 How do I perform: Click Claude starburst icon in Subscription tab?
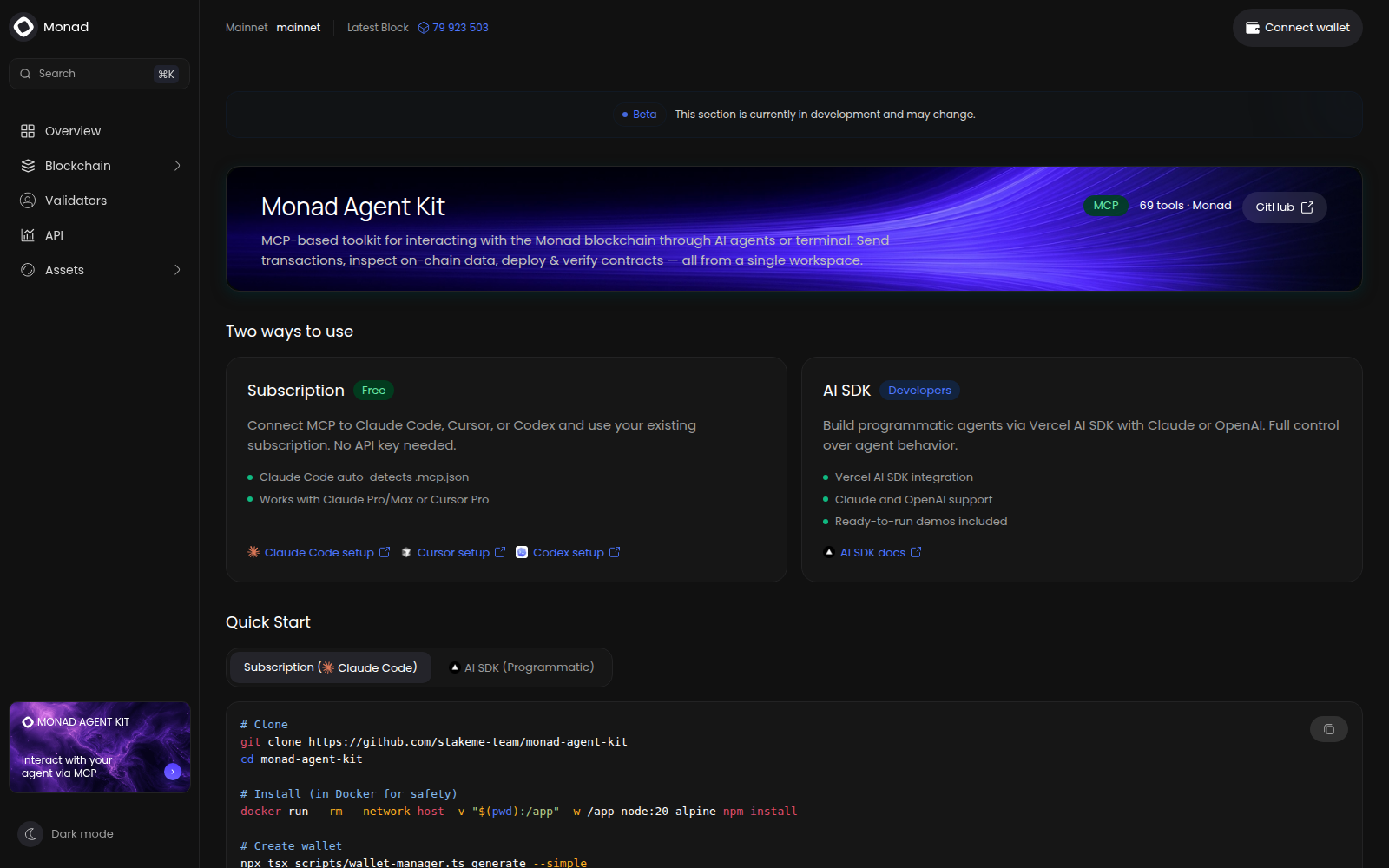328,667
